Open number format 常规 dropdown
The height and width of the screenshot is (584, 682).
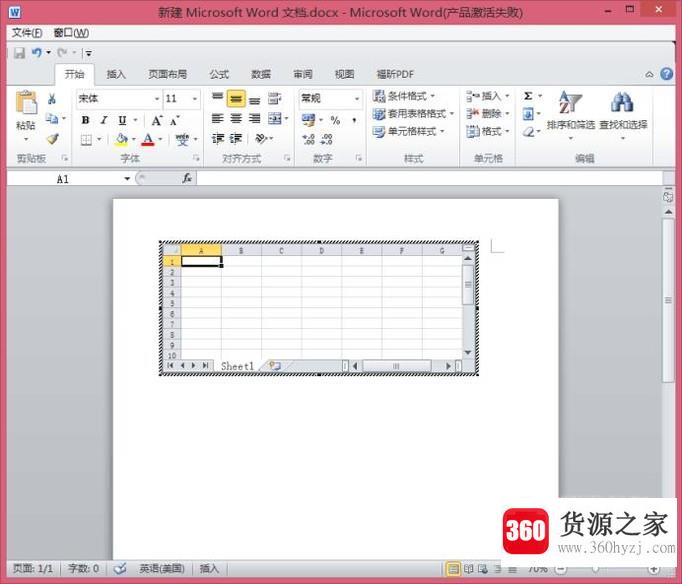357,99
